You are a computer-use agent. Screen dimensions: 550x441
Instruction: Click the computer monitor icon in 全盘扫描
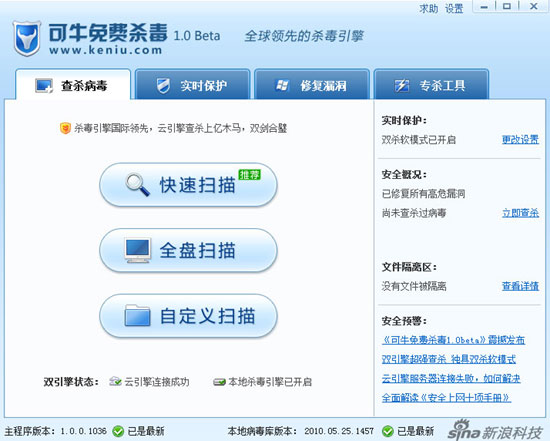pos(138,250)
